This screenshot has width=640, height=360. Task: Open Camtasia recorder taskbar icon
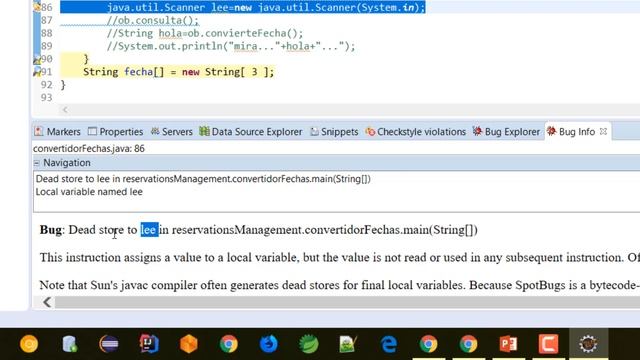coord(548,344)
